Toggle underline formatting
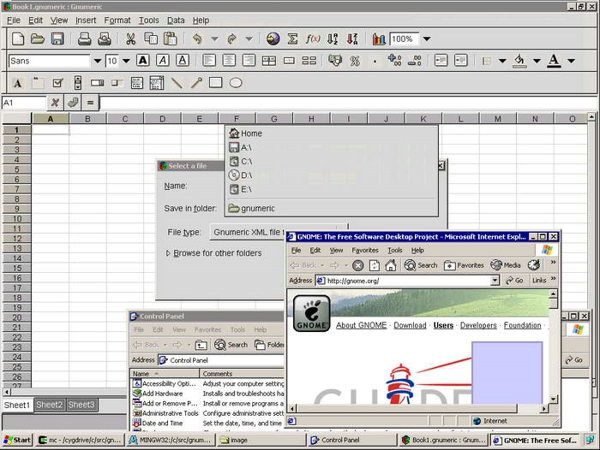 181,61
